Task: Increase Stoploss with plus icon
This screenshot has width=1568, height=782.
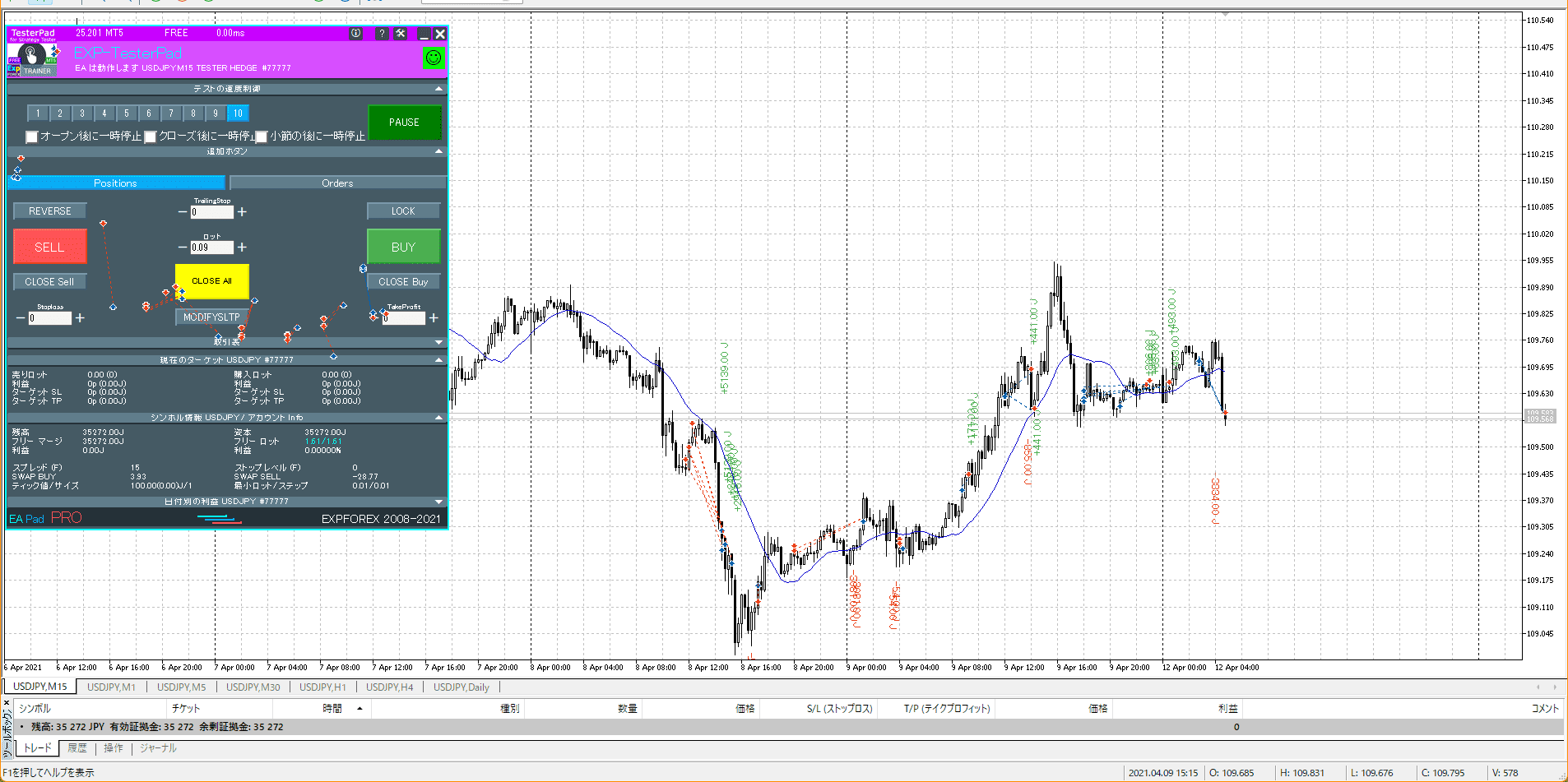Action: (x=80, y=318)
